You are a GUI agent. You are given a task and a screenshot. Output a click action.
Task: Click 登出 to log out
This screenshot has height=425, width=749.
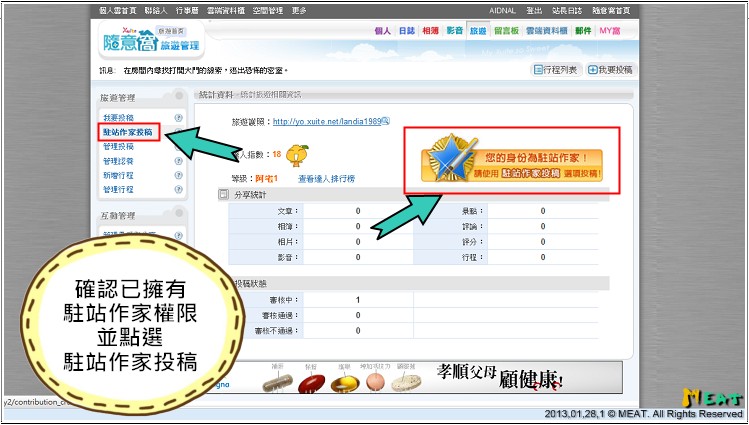(534, 11)
